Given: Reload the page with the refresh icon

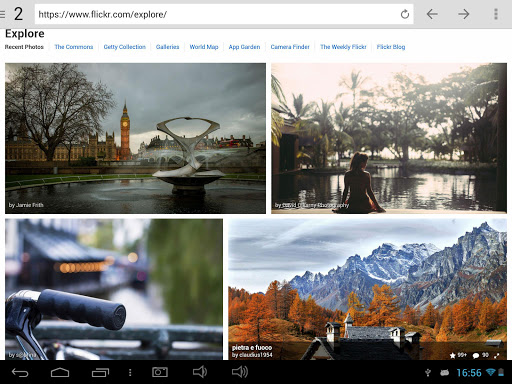Looking at the screenshot, I should tap(405, 14).
